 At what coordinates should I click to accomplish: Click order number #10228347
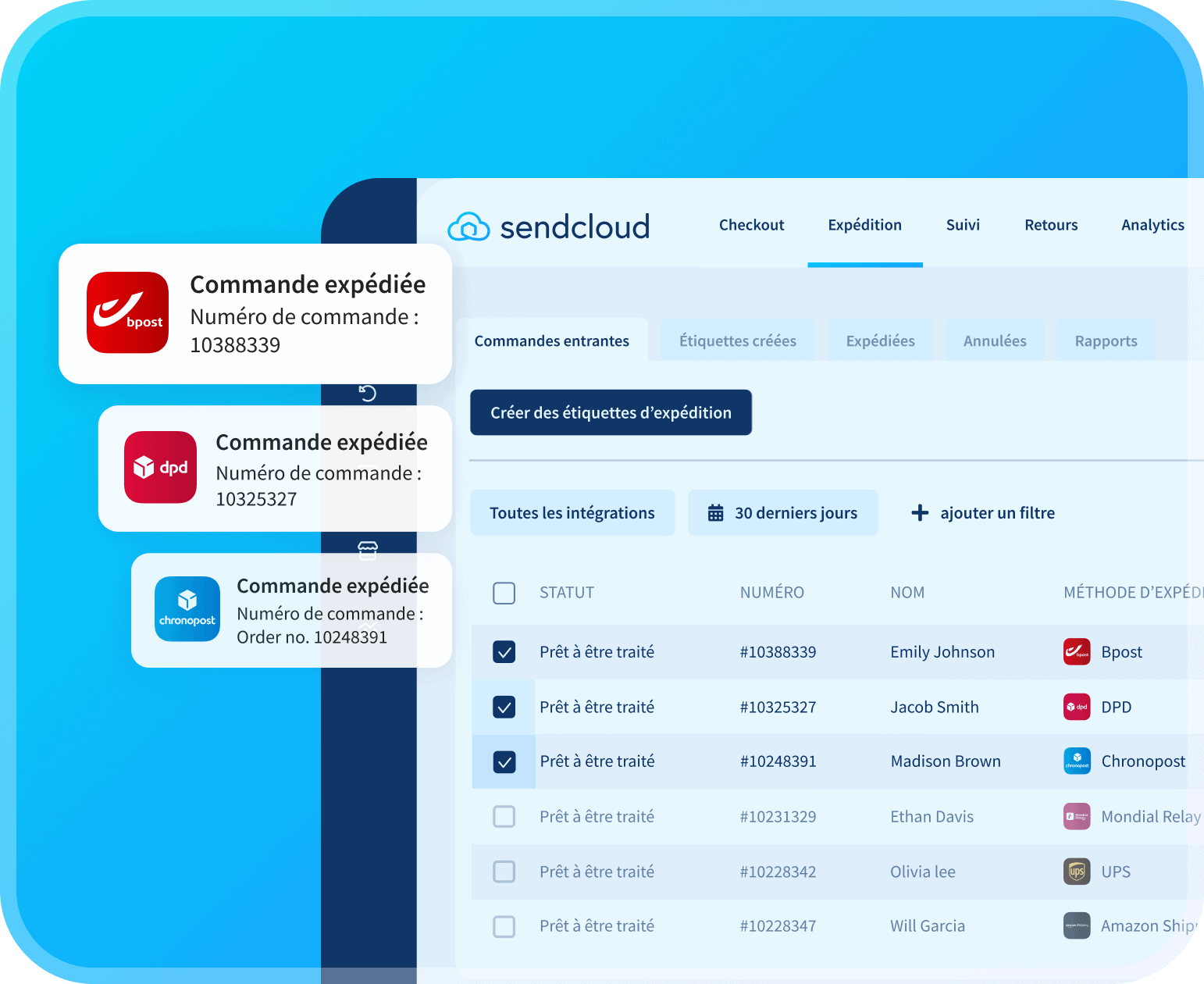tap(778, 926)
